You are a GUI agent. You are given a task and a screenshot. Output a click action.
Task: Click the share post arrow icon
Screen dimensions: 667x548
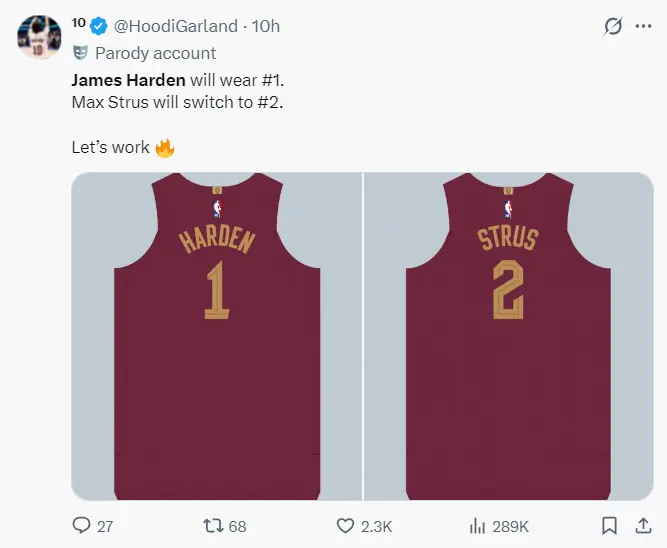[x=641, y=525]
